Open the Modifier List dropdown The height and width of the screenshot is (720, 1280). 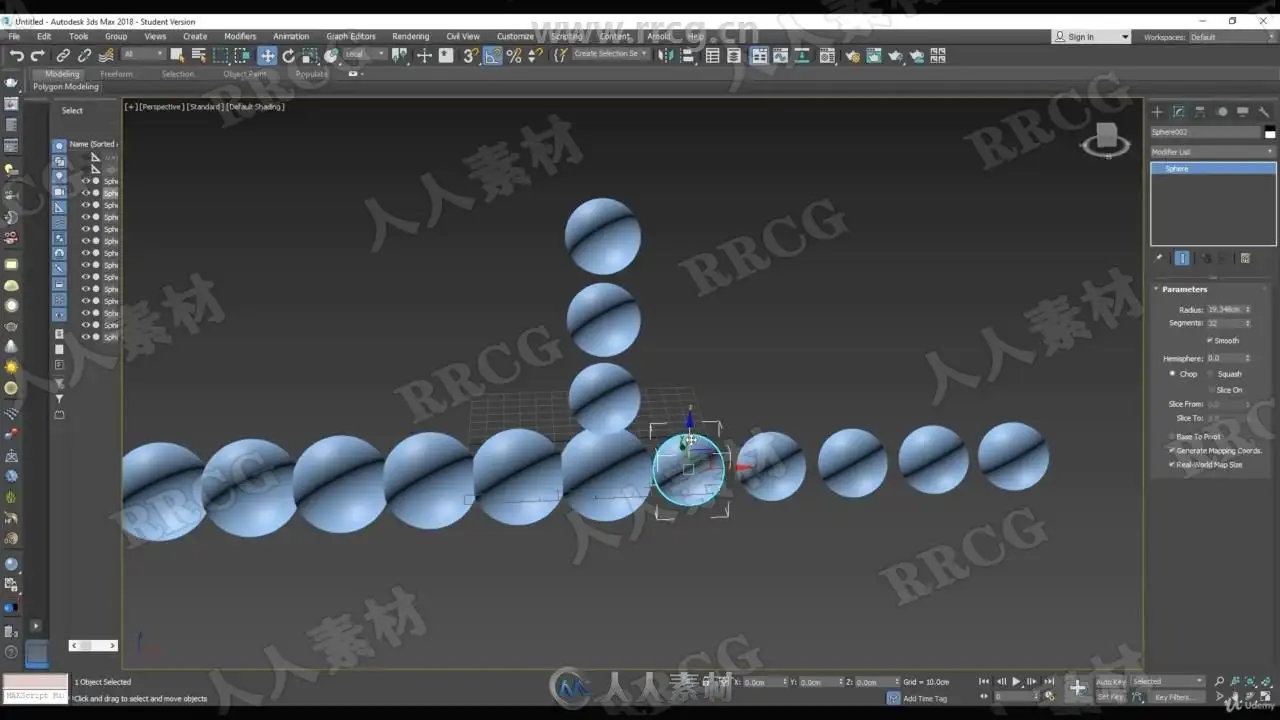click(x=1212, y=152)
